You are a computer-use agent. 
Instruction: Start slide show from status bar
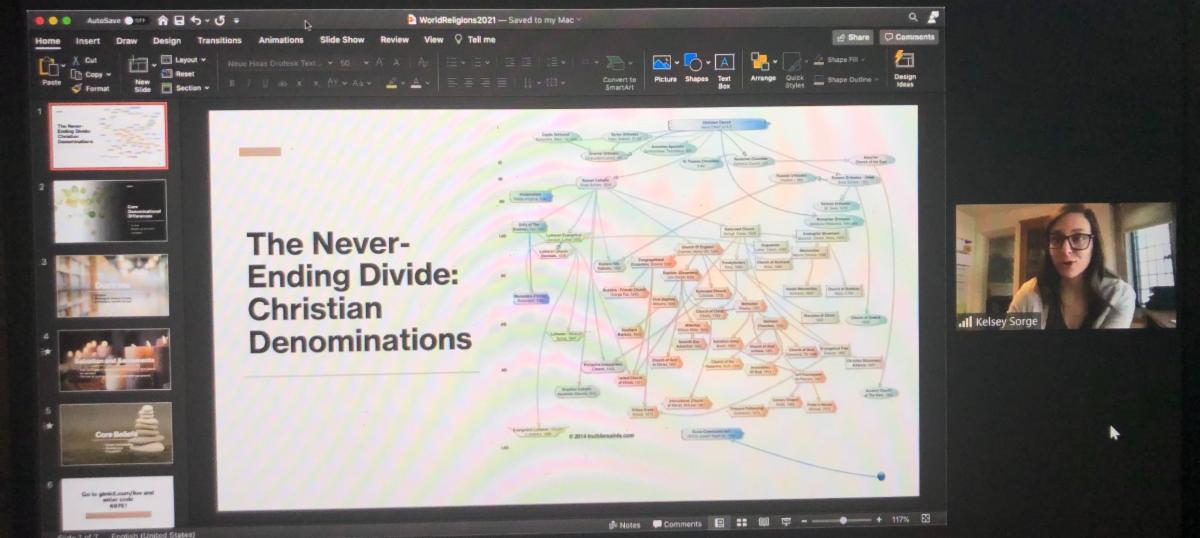click(x=785, y=522)
